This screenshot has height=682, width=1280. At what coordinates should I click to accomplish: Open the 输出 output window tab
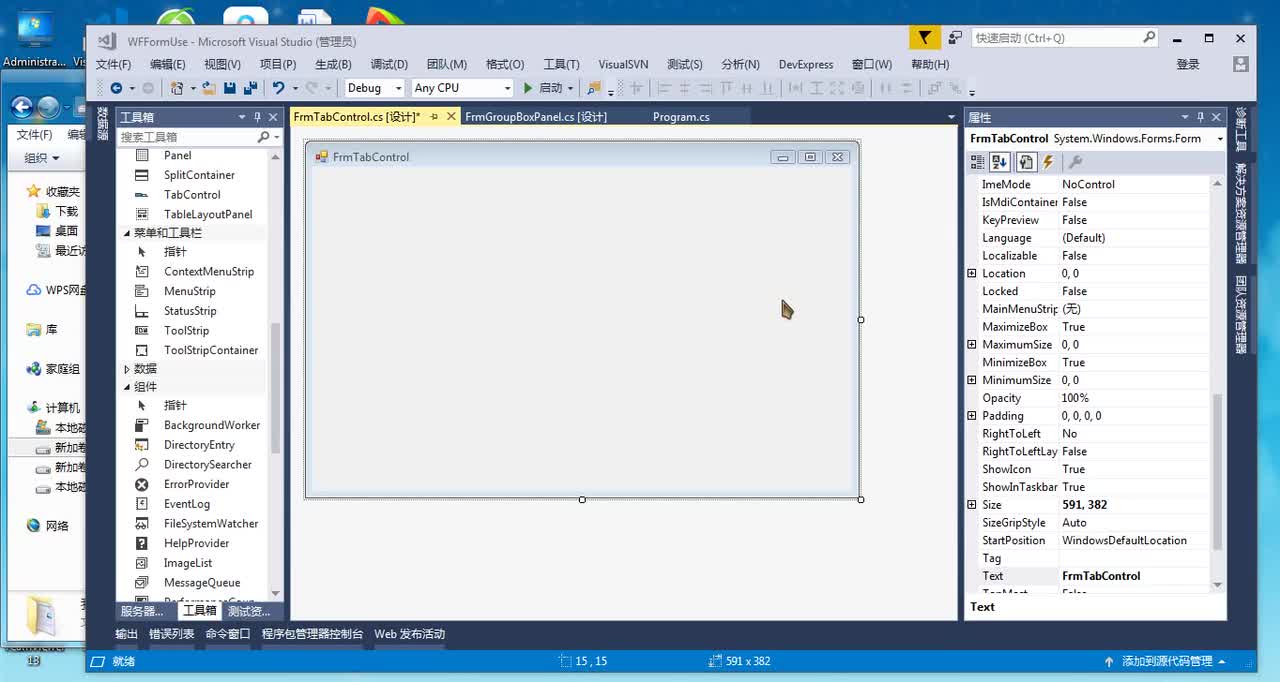tap(126, 634)
